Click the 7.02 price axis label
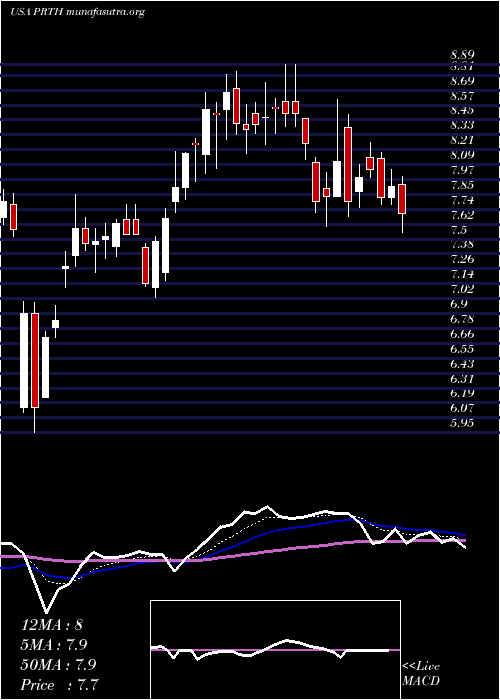The width and height of the screenshot is (500, 700). click(462, 289)
